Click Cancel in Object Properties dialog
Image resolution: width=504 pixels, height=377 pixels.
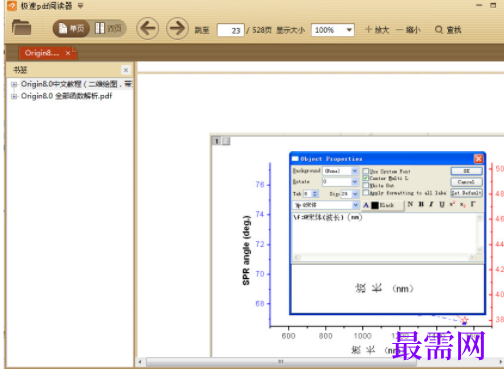466,182
